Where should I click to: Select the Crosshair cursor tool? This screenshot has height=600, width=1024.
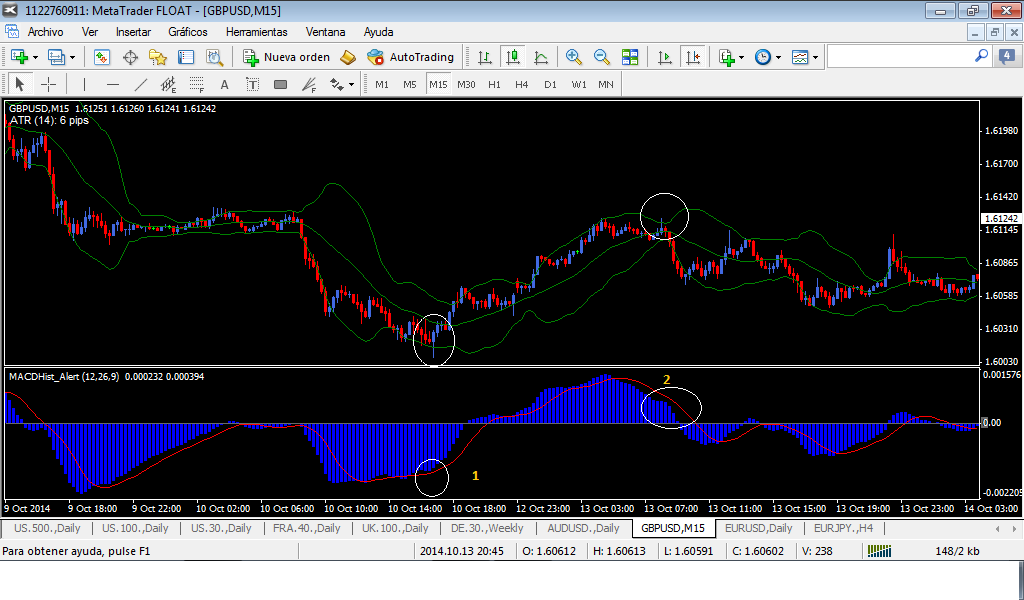click(x=48, y=84)
